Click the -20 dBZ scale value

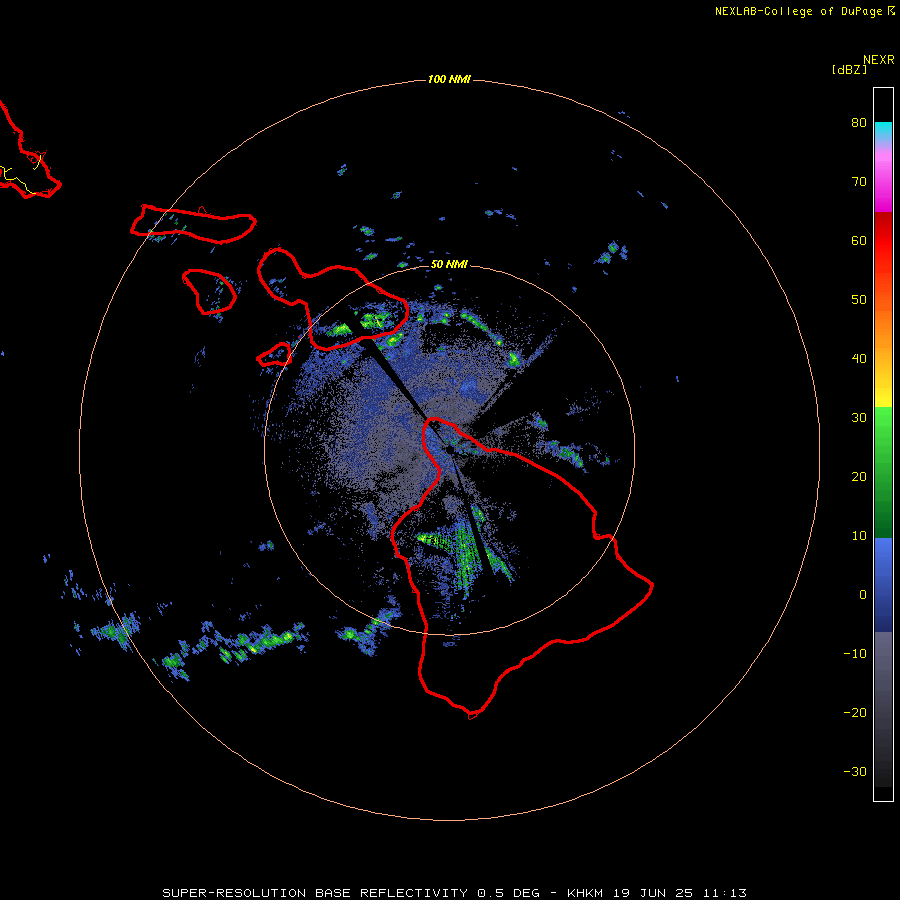855,713
